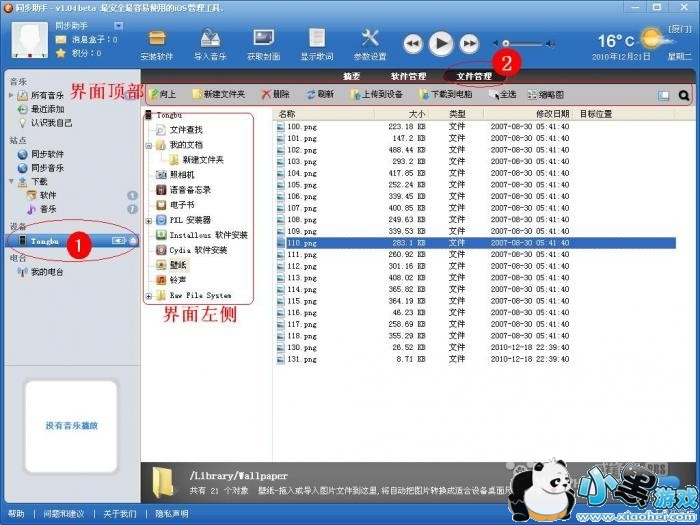Select the Tongbu device entry
The width and height of the screenshot is (700, 525).
click(72, 241)
